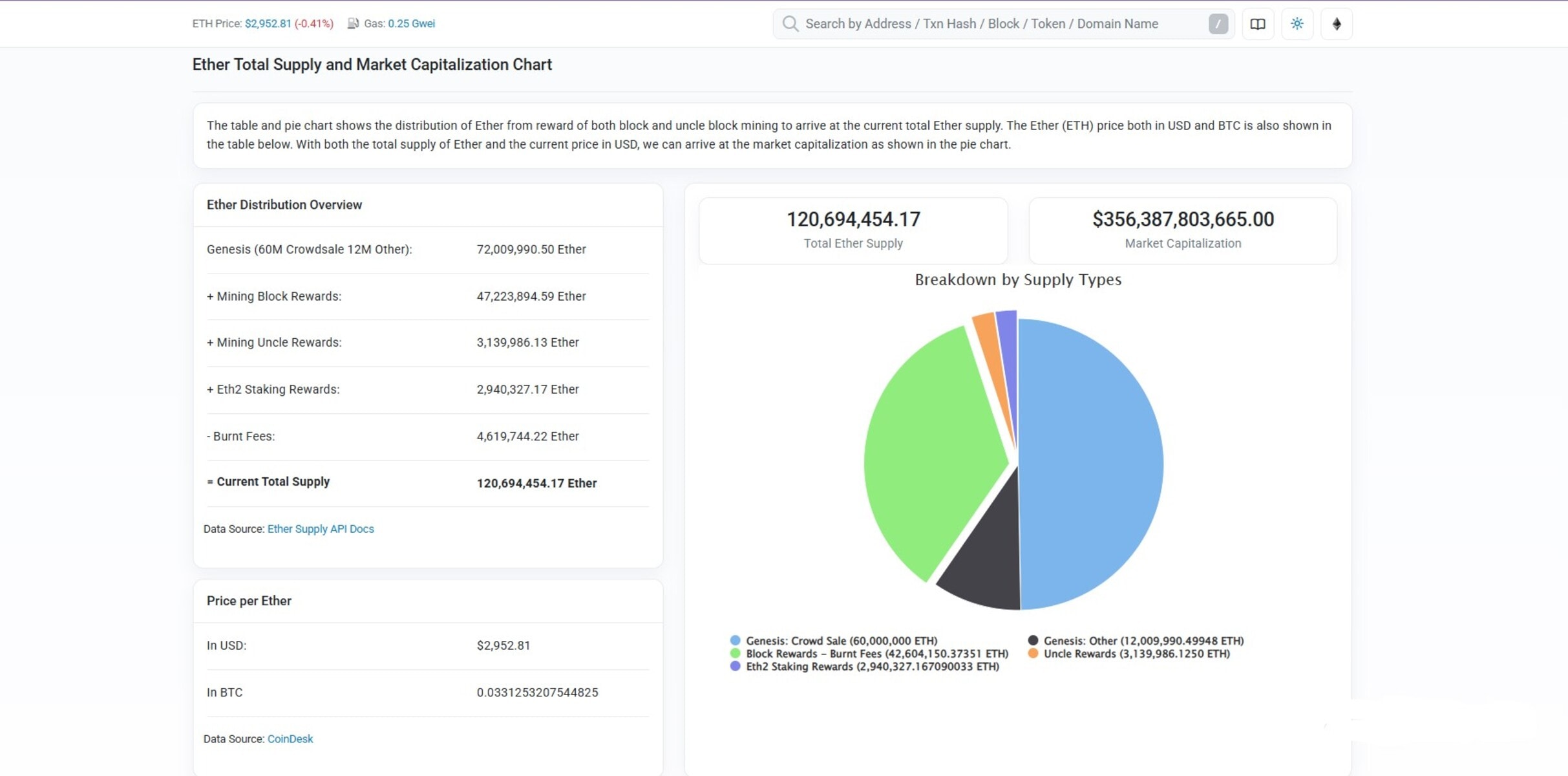Image resolution: width=1568 pixels, height=776 pixels.
Task: Click the '/' shortcut badge in search bar
Action: click(1218, 23)
